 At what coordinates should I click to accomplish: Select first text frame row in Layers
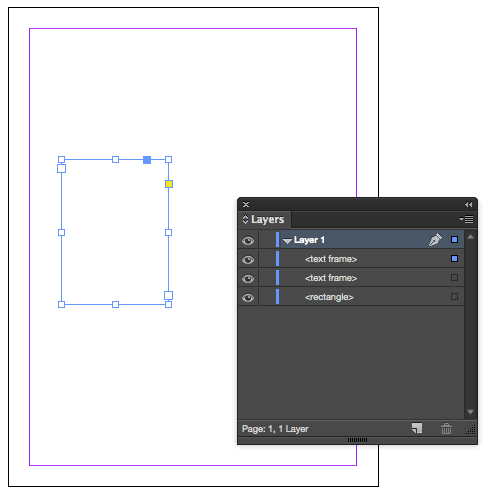[351, 259]
